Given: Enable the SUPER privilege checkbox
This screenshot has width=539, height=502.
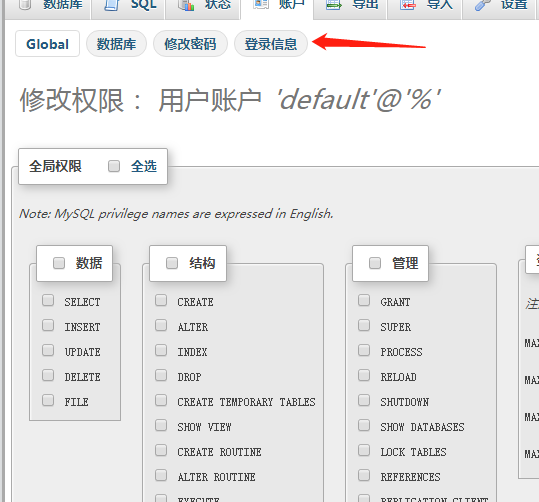Looking at the screenshot, I should (x=364, y=325).
